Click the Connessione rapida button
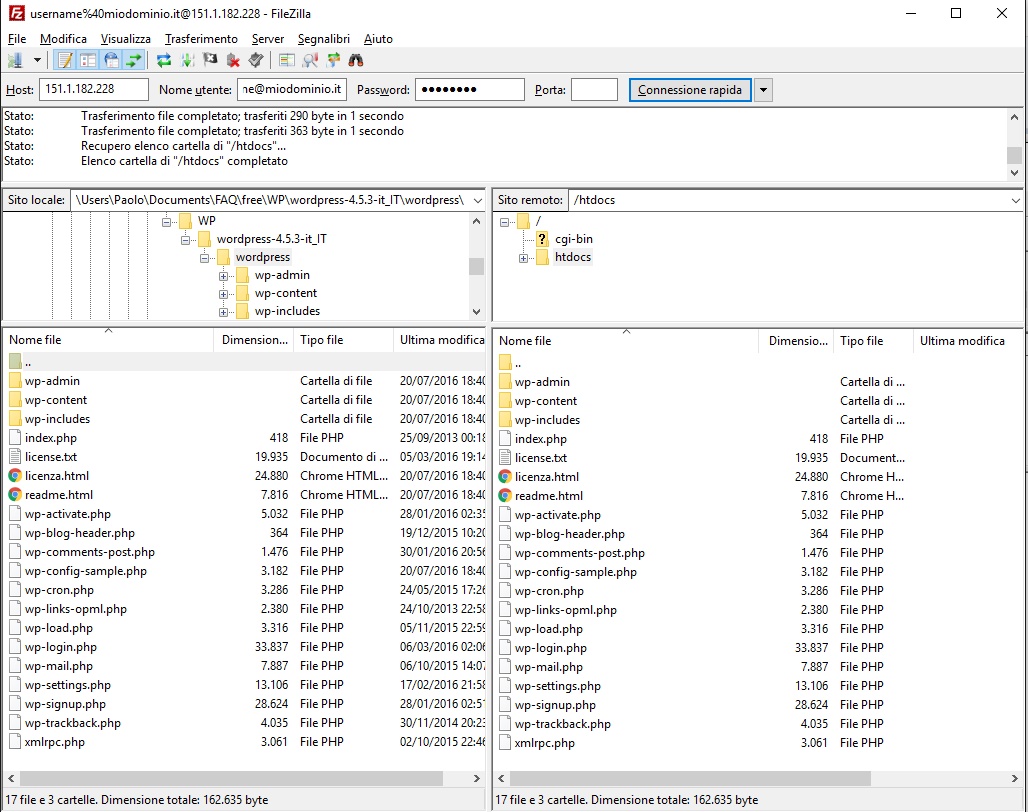The width and height of the screenshot is (1028, 812). (x=690, y=90)
